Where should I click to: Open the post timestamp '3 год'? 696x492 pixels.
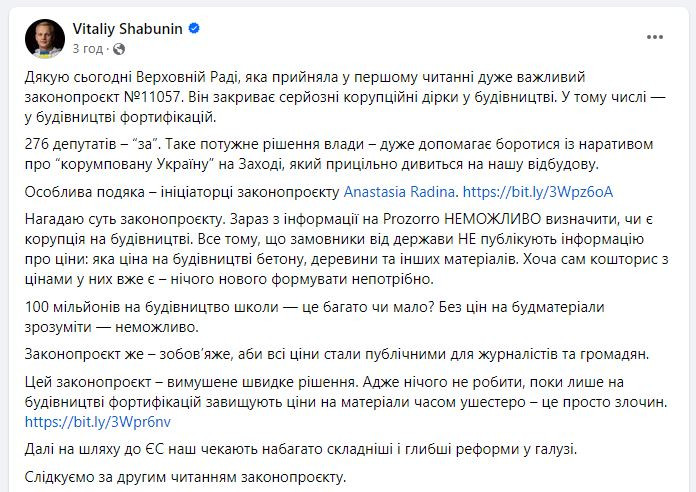(87, 48)
